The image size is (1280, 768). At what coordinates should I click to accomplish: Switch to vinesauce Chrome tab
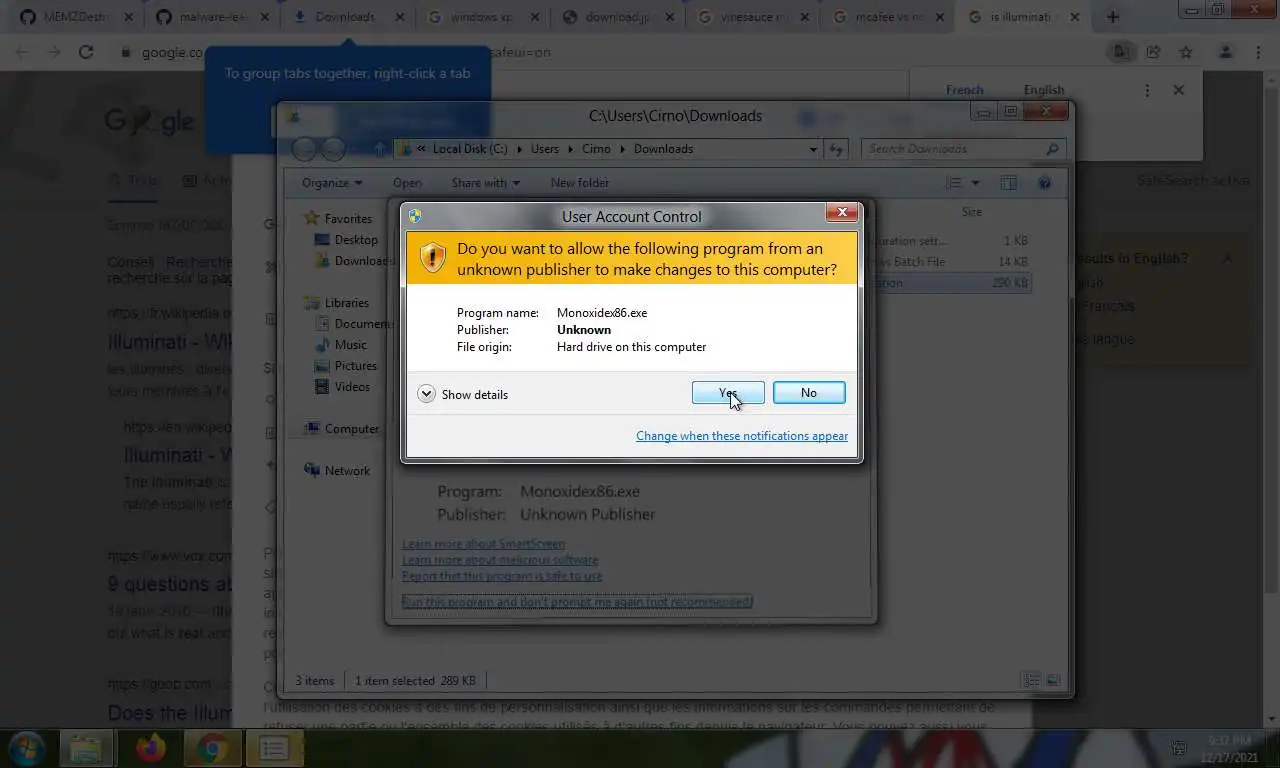pos(753,17)
